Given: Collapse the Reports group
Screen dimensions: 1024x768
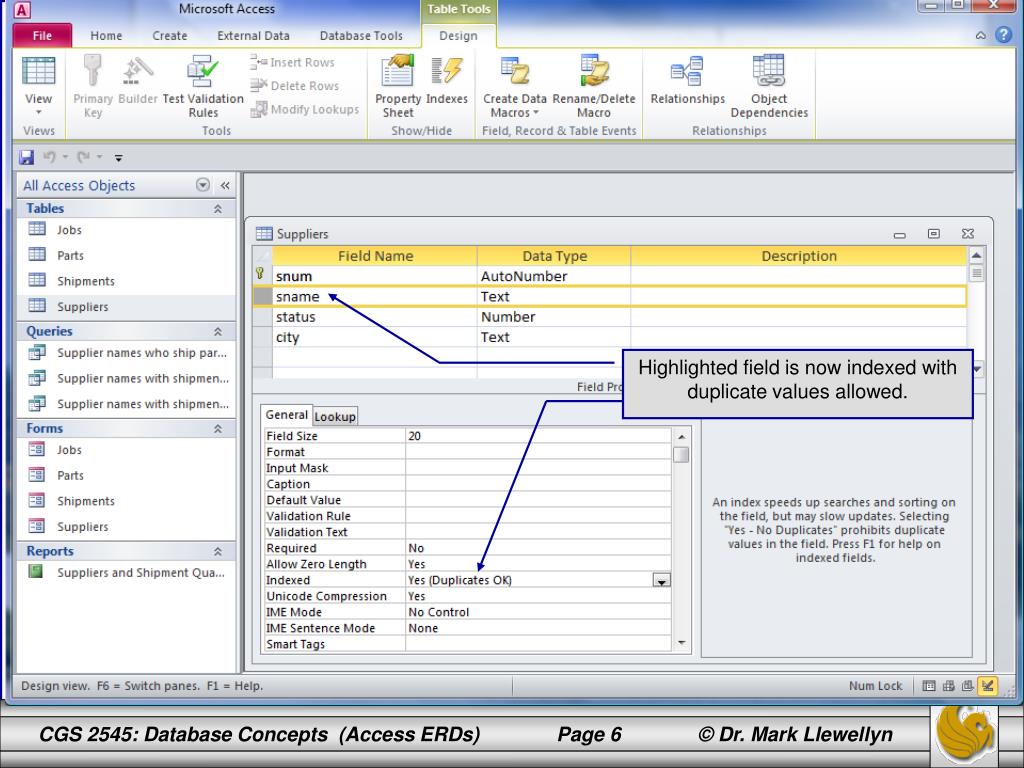Looking at the screenshot, I should 217,552.
